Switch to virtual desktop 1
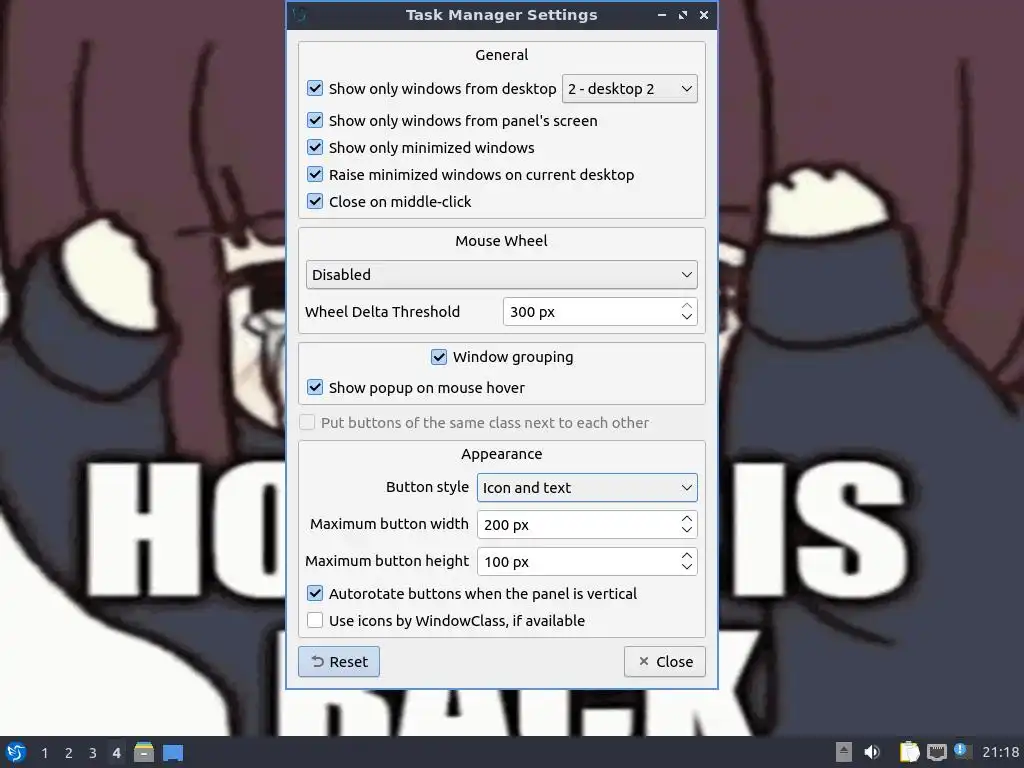Image resolution: width=1024 pixels, height=768 pixels. click(x=44, y=753)
